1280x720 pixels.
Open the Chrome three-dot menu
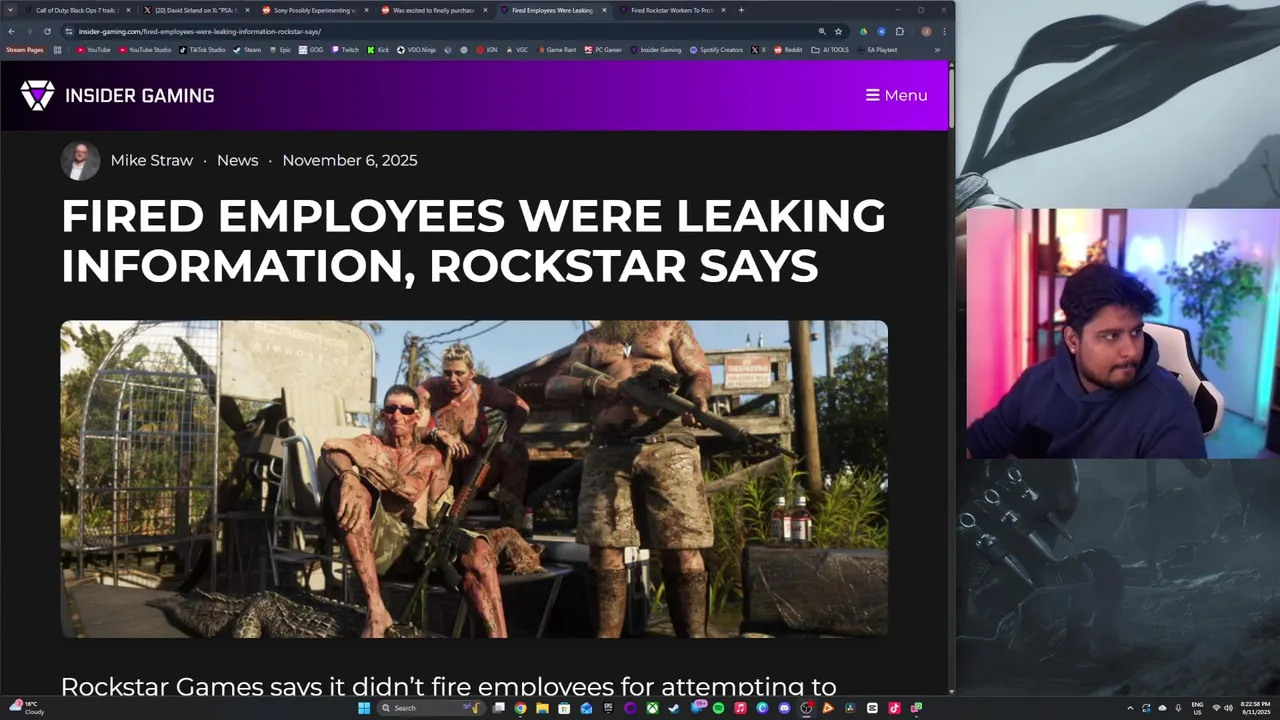(x=944, y=31)
